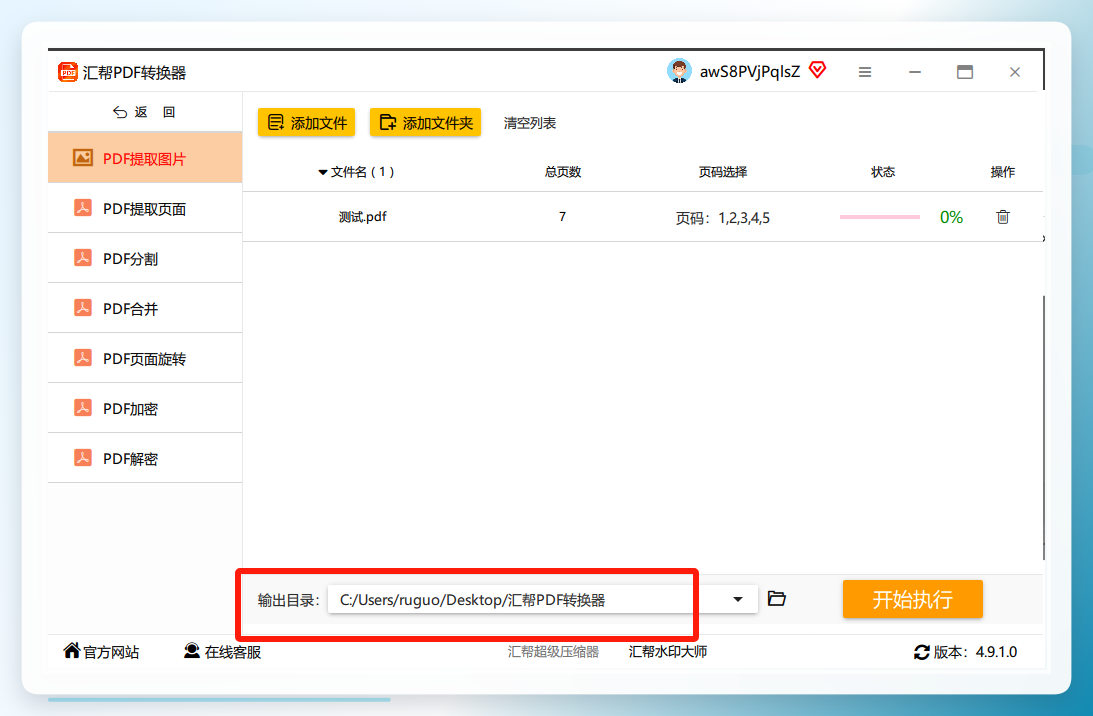Open the output folder browse icon

click(777, 598)
